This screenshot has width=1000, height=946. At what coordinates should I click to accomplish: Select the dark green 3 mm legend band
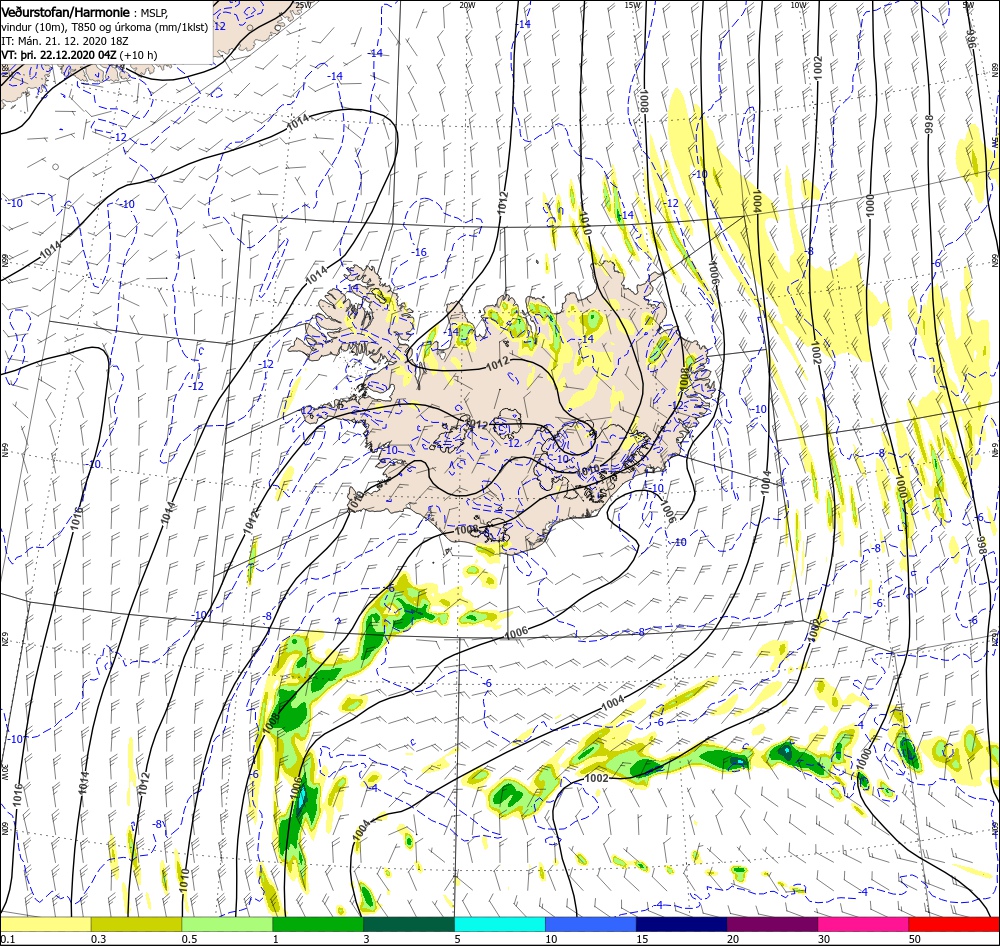[409, 924]
